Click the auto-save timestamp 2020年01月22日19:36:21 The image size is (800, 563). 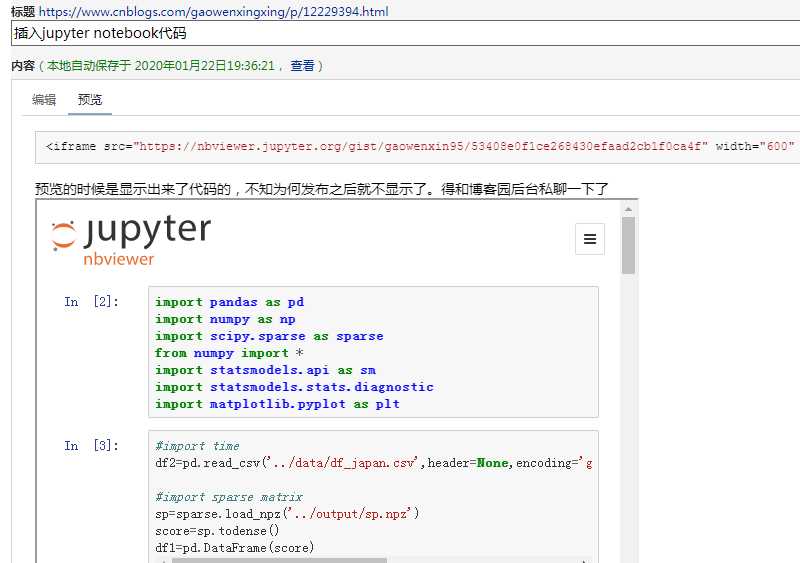[205, 65]
